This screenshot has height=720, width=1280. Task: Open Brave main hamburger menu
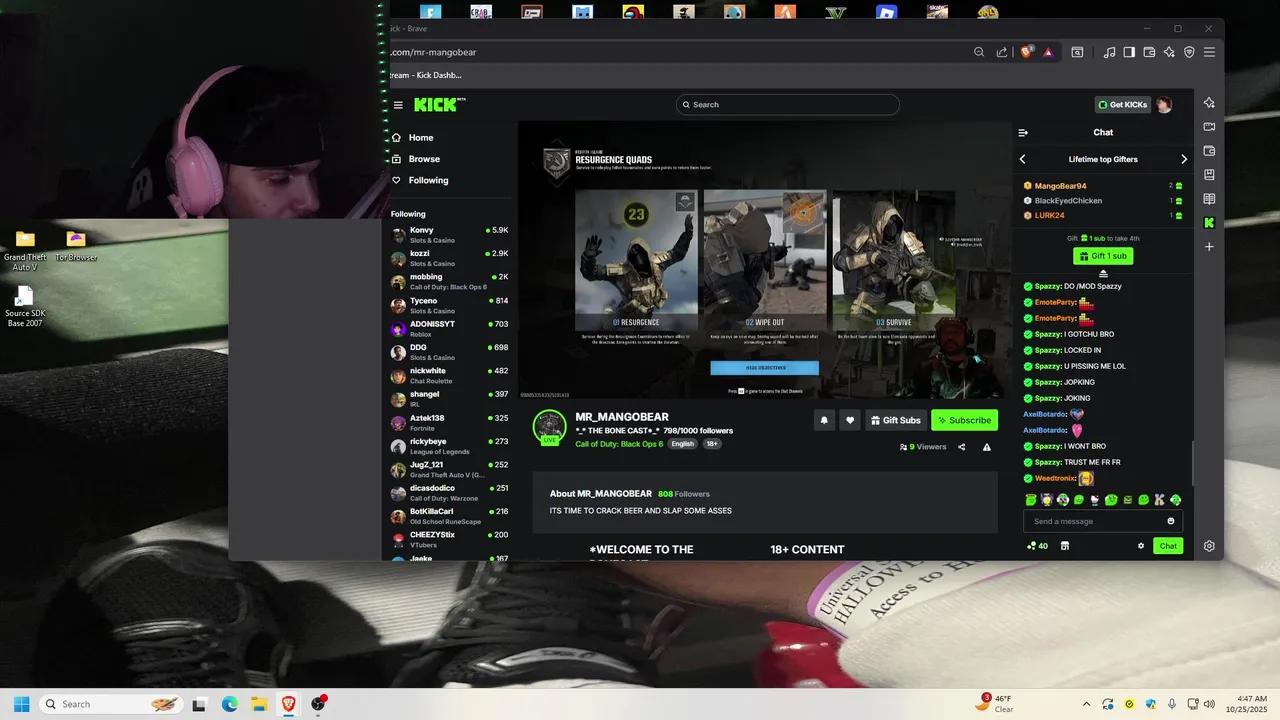(1209, 52)
